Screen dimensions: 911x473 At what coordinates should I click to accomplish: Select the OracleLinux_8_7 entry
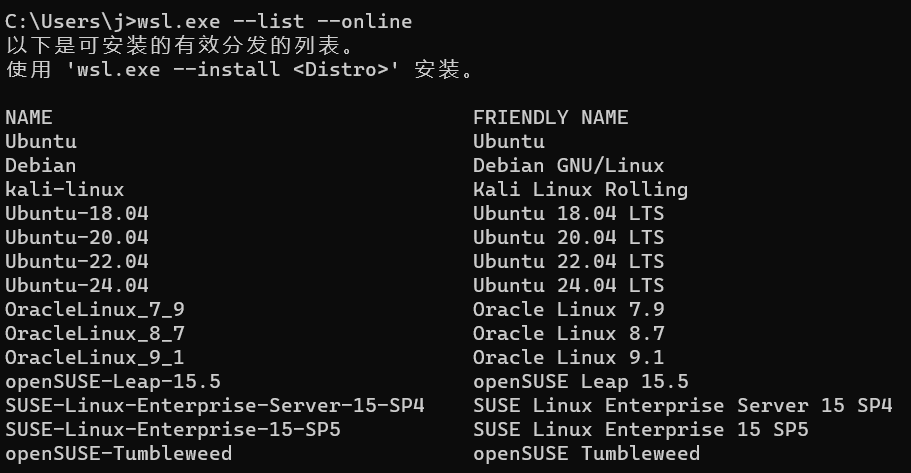point(94,333)
